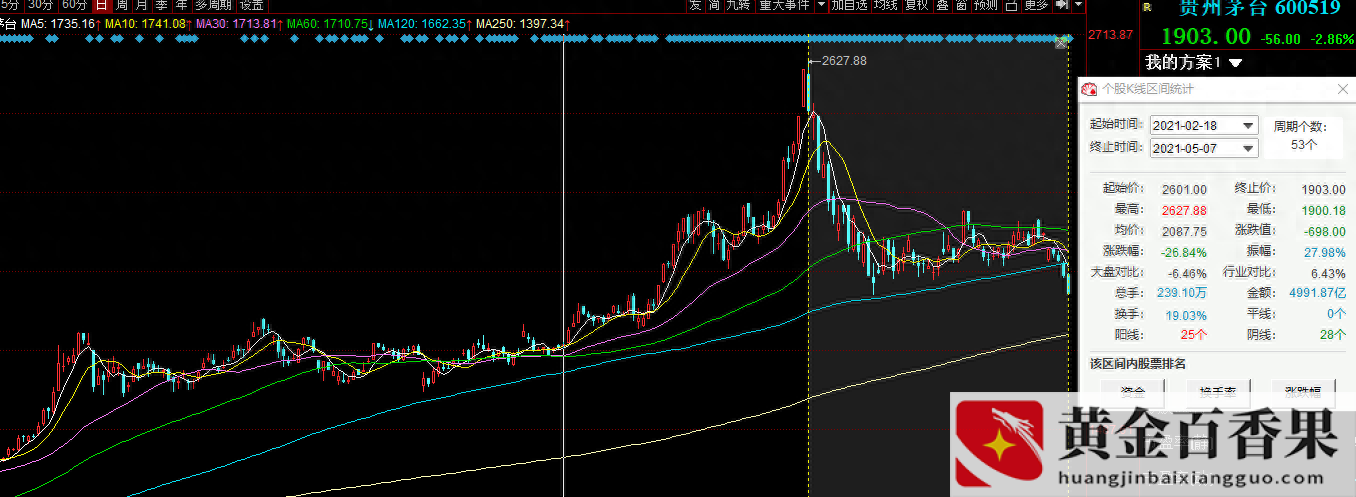The height and width of the screenshot is (497, 1356).
Task: Select the 月 (monthly) period tab
Action: [141, 5]
